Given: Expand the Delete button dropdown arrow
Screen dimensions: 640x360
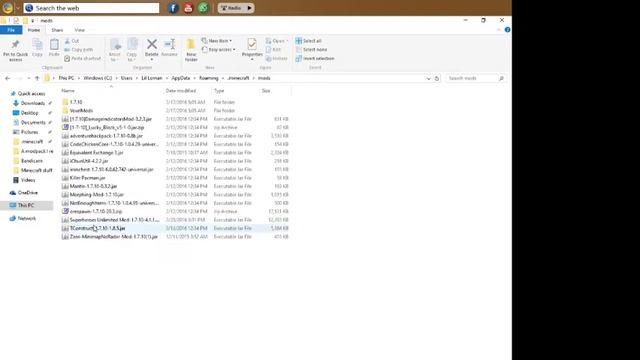Looking at the screenshot, I should [152, 60].
